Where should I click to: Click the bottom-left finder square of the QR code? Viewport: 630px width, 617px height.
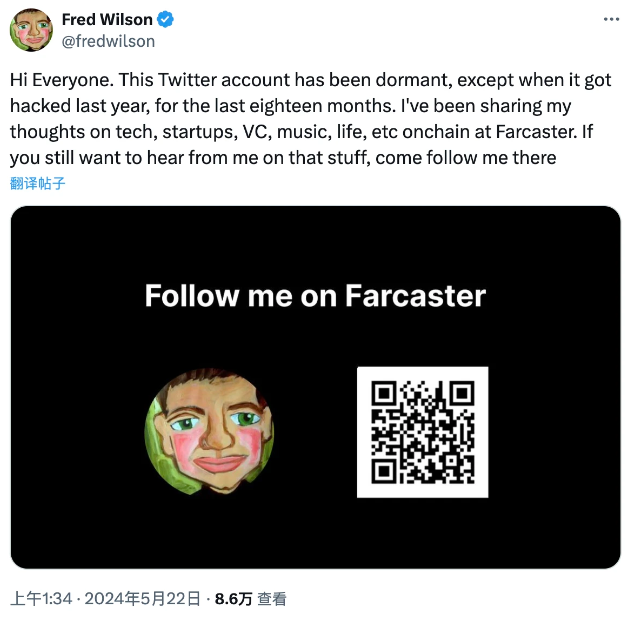[385, 470]
